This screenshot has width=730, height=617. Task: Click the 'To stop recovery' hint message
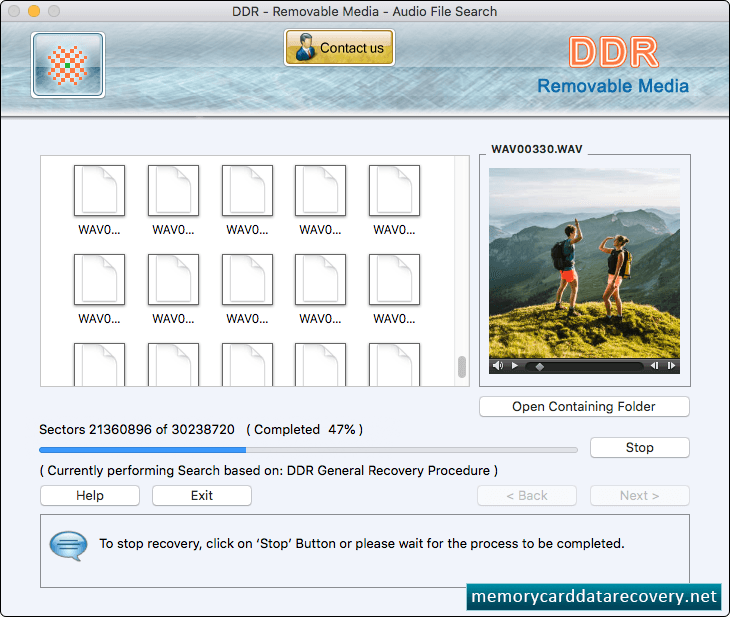point(362,543)
